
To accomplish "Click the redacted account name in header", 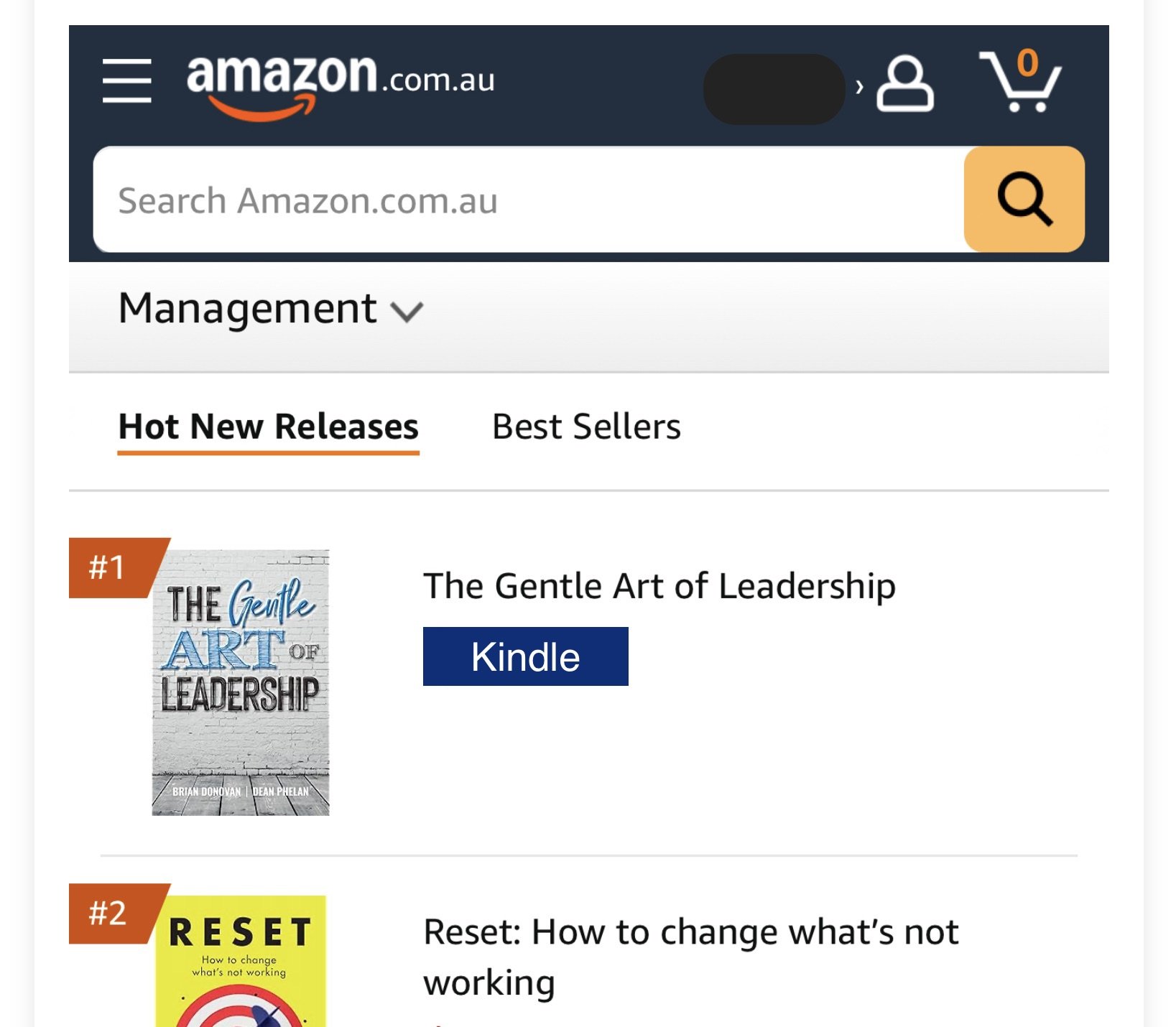I will [774, 89].
